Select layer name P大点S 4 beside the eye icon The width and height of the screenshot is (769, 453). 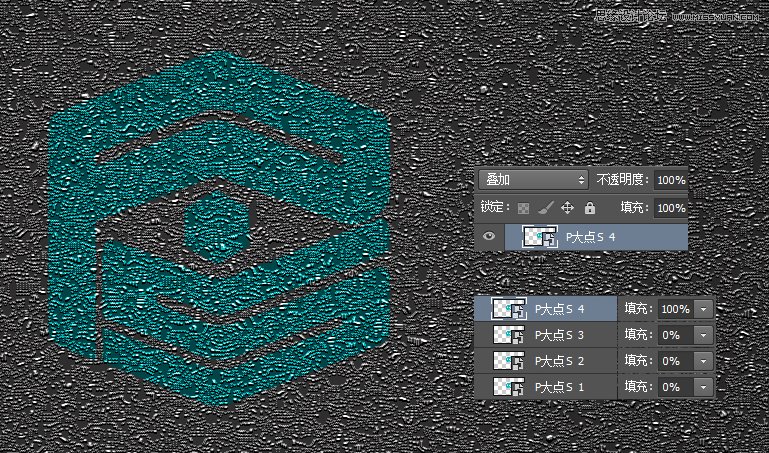coord(590,237)
